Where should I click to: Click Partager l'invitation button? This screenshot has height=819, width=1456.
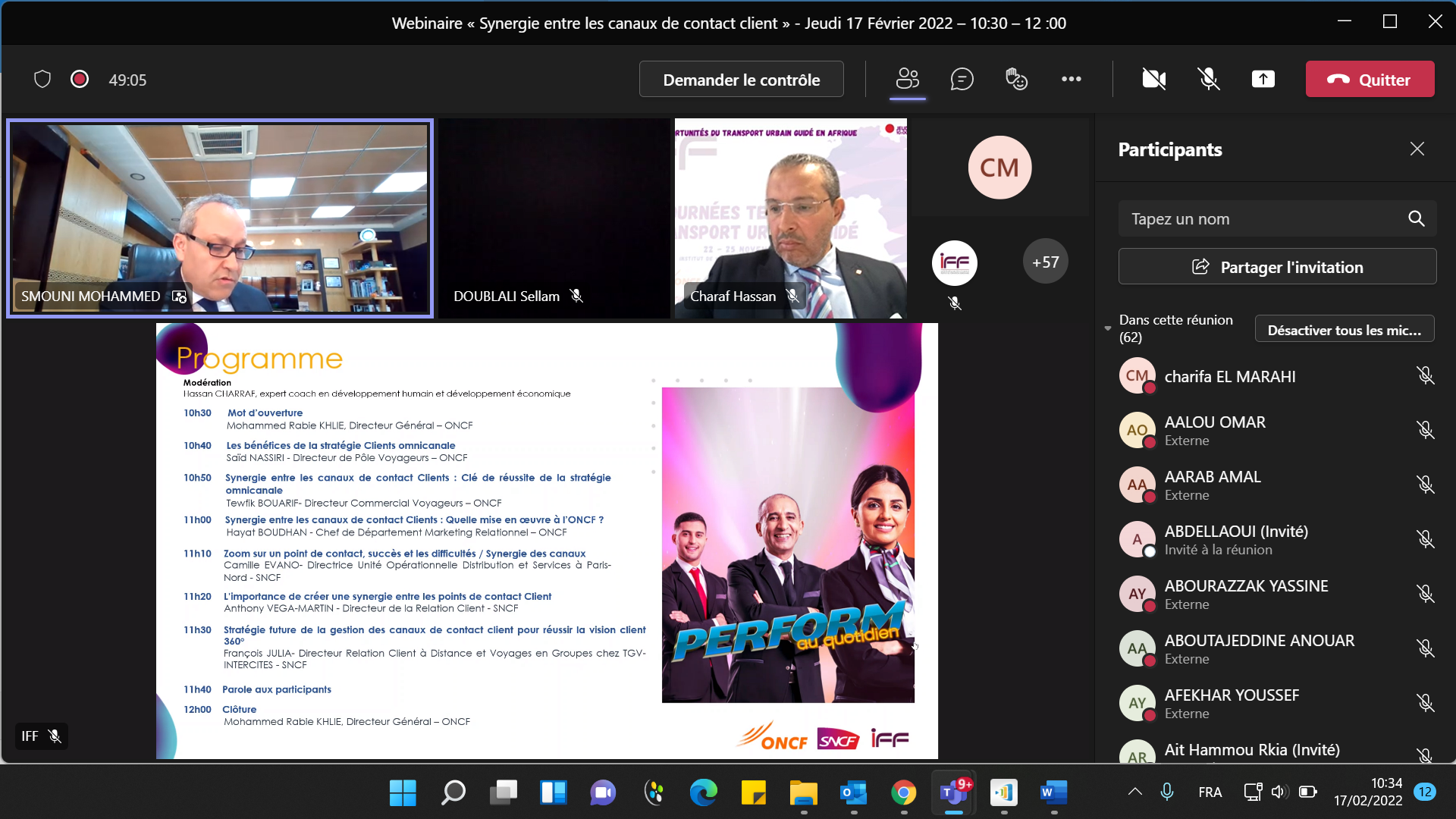click(x=1277, y=267)
